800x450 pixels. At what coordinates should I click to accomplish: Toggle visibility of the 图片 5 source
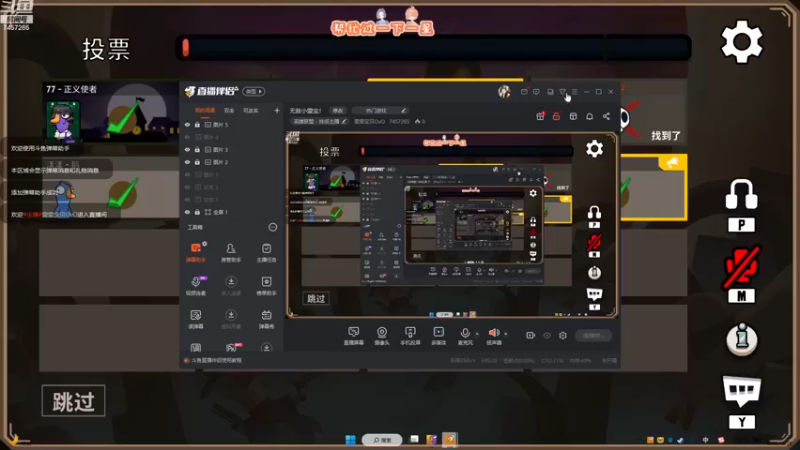pyautogui.click(x=187, y=124)
